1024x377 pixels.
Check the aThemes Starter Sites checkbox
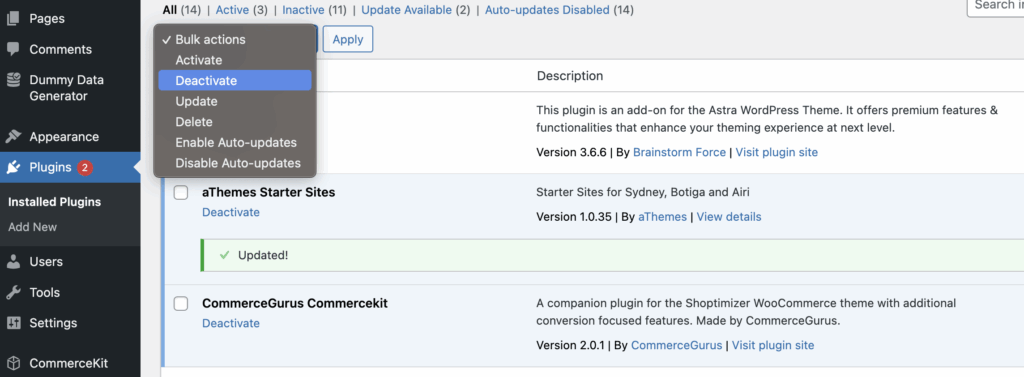pos(181,193)
